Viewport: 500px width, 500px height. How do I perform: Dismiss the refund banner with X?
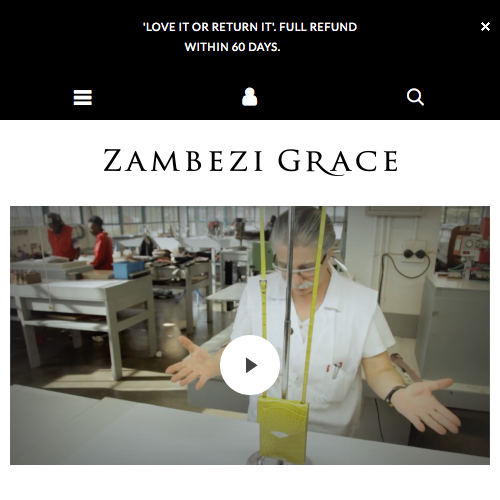485,26
